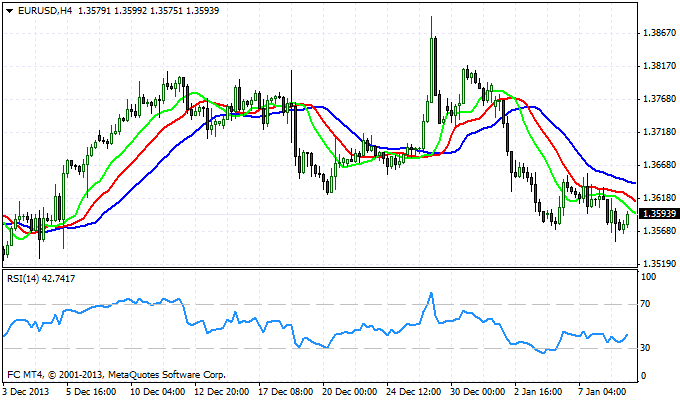Screen dimensions: 680x400
Task: Click the 24 Dec 12:00 time label
Action: [414, 392]
